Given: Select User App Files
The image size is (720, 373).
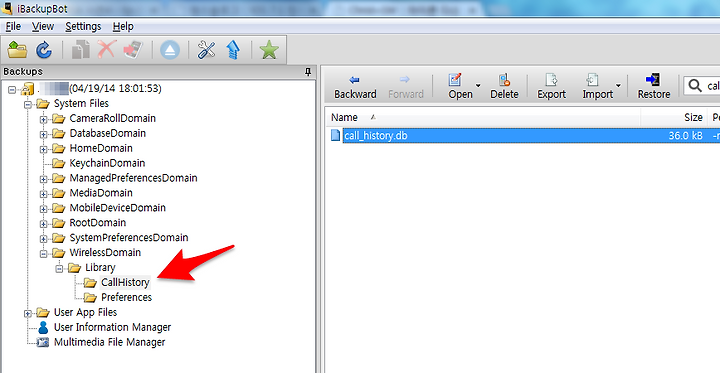Looking at the screenshot, I should click(85, 312).
